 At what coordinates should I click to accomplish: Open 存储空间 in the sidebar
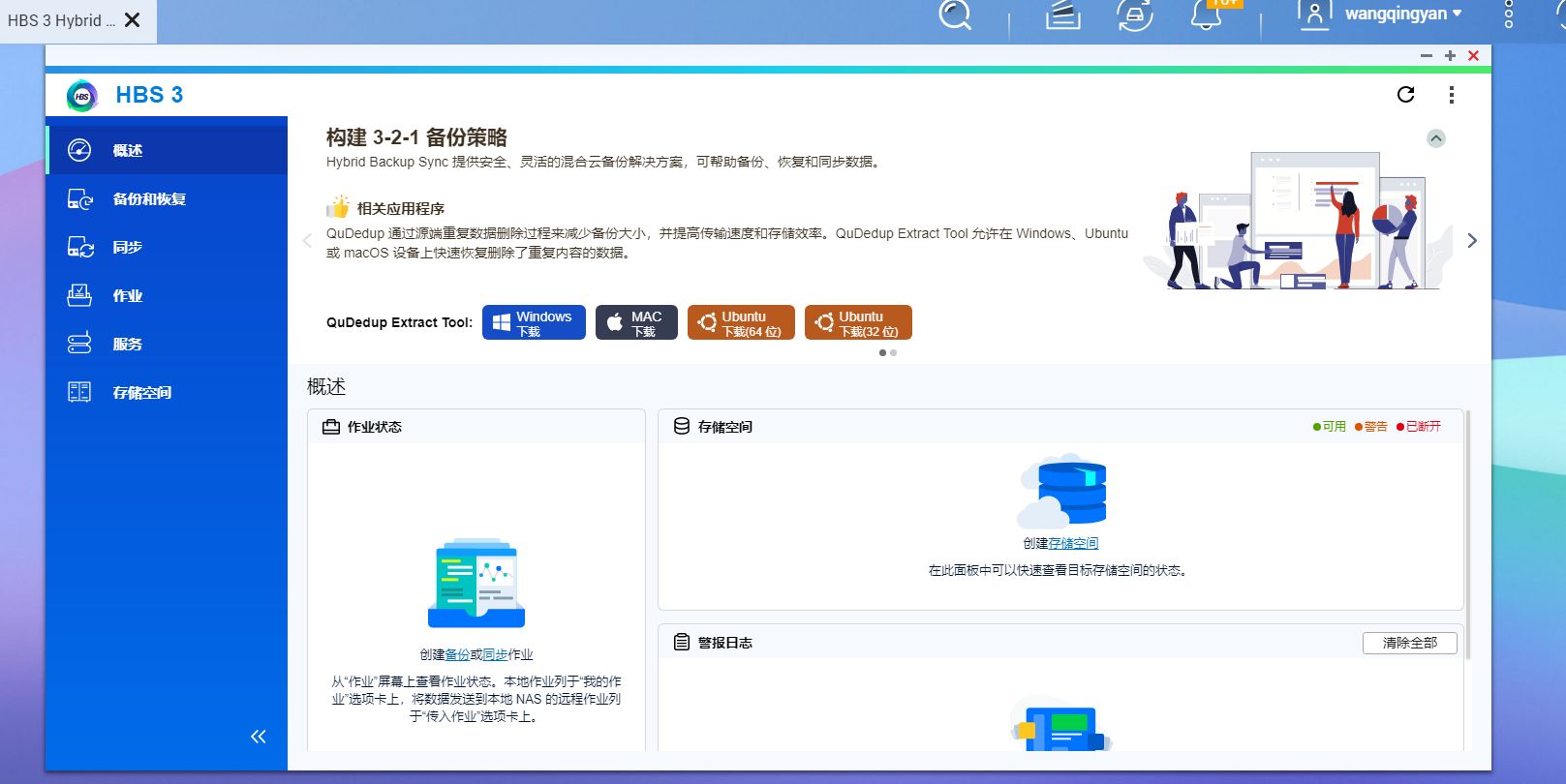click(x=167, y=392)
